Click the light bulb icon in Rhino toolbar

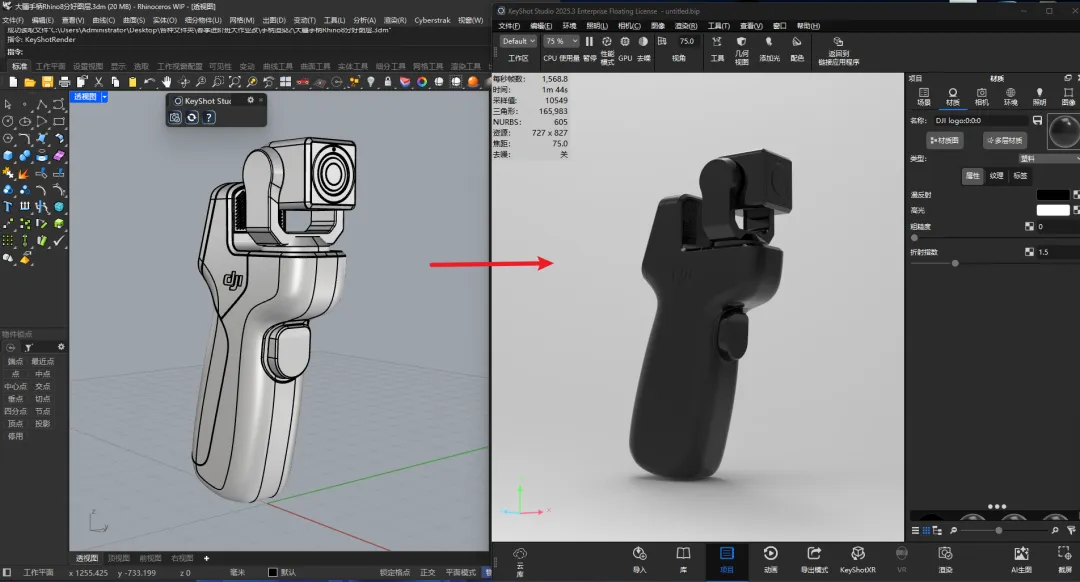(371, 82)
